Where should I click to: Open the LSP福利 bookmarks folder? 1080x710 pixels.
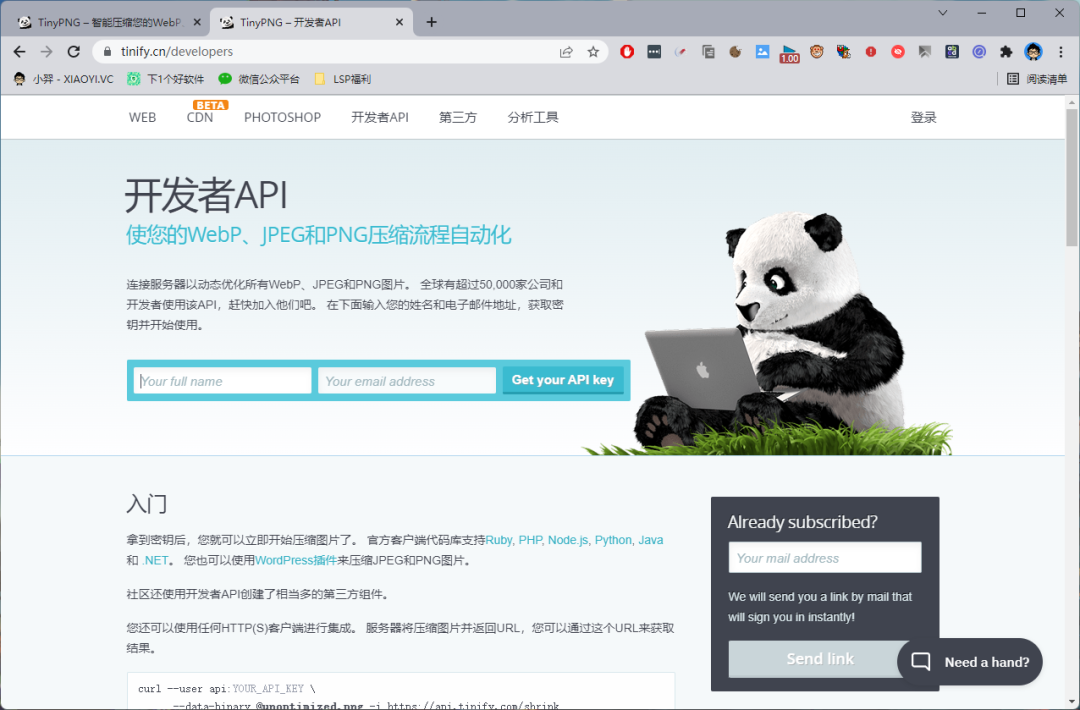click(342, 79)
